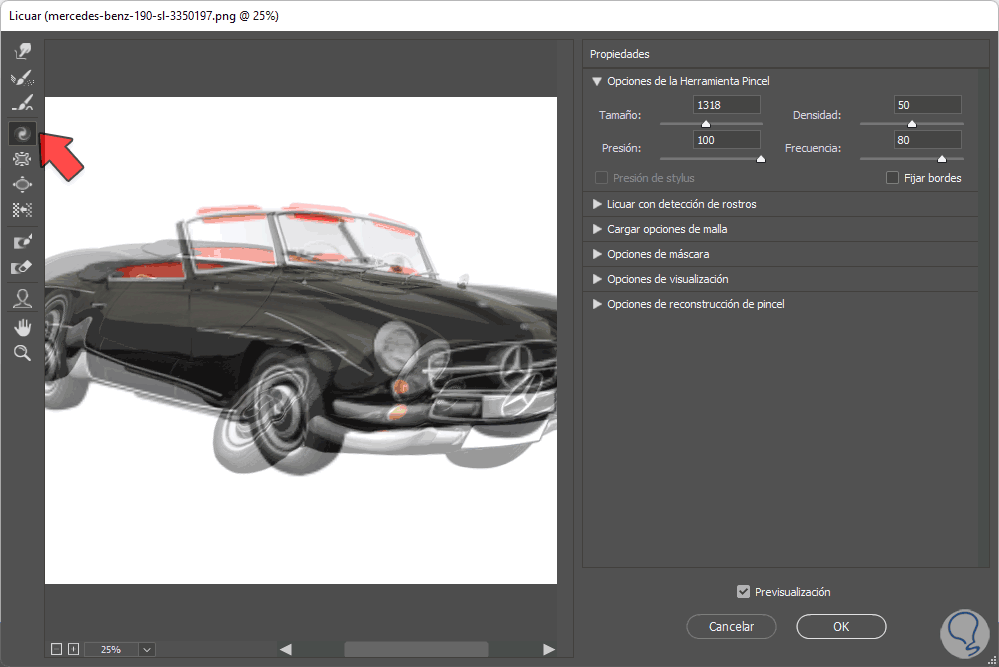Select the Push Left tool
Screen dimensions: 999x667
[x=22, y=210]
